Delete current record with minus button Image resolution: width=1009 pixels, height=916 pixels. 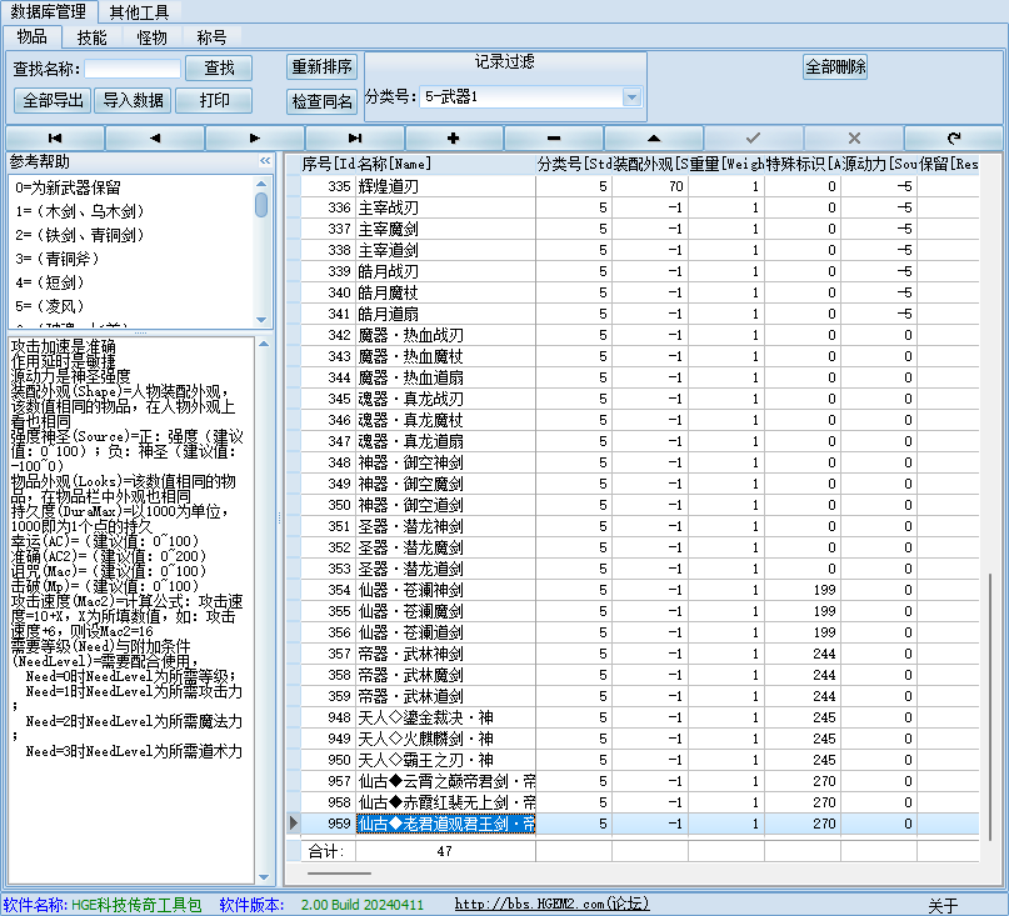(554, 138)
